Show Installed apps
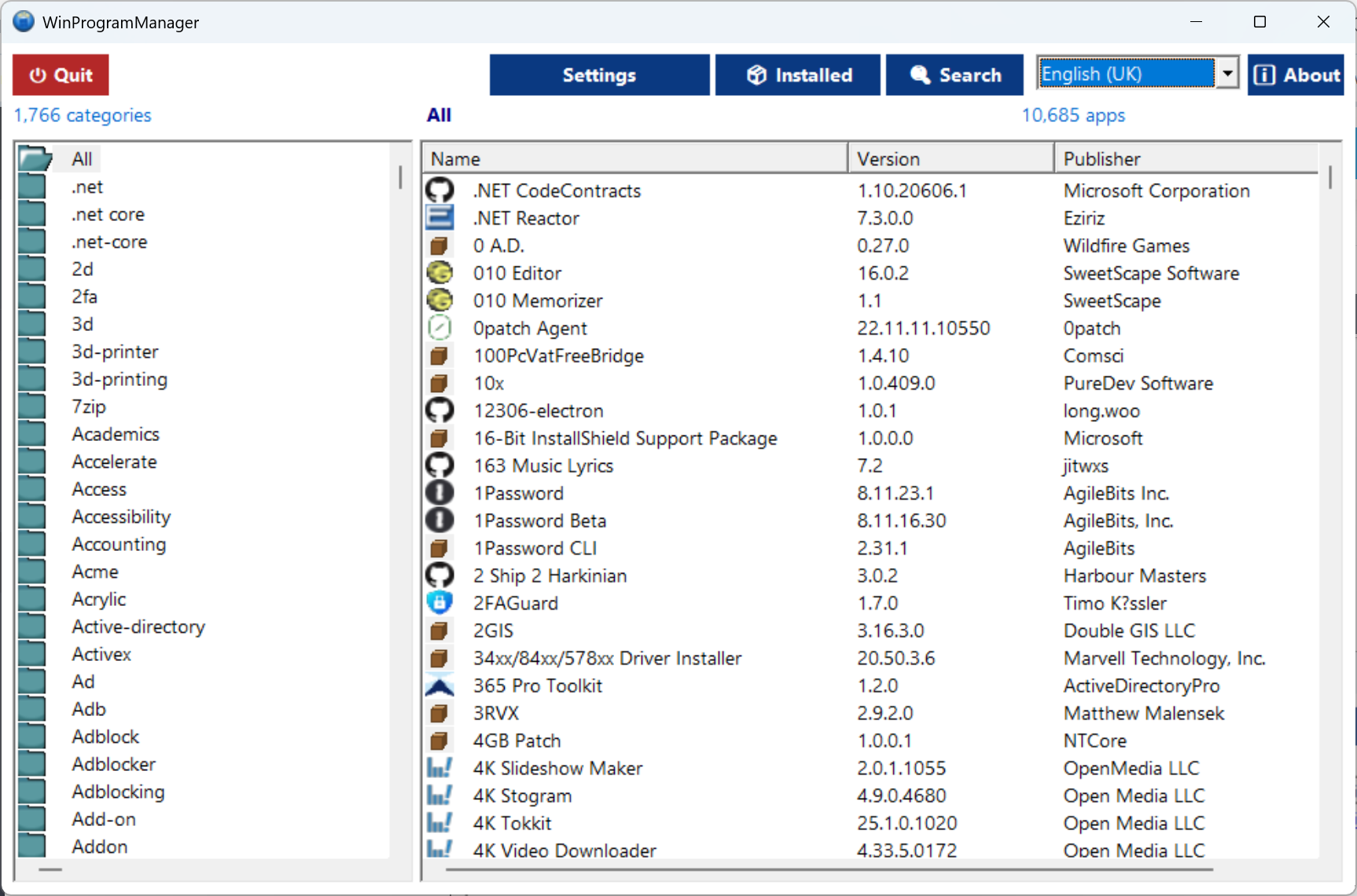Screen dimensions: 1357x896 pos(798,75)
